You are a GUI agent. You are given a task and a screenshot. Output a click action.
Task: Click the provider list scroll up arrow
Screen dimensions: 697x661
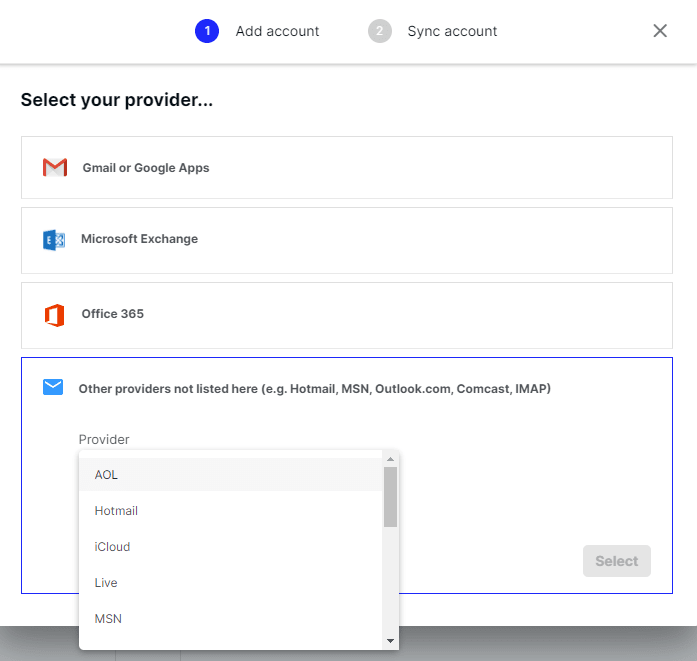[x=390, y=459]
